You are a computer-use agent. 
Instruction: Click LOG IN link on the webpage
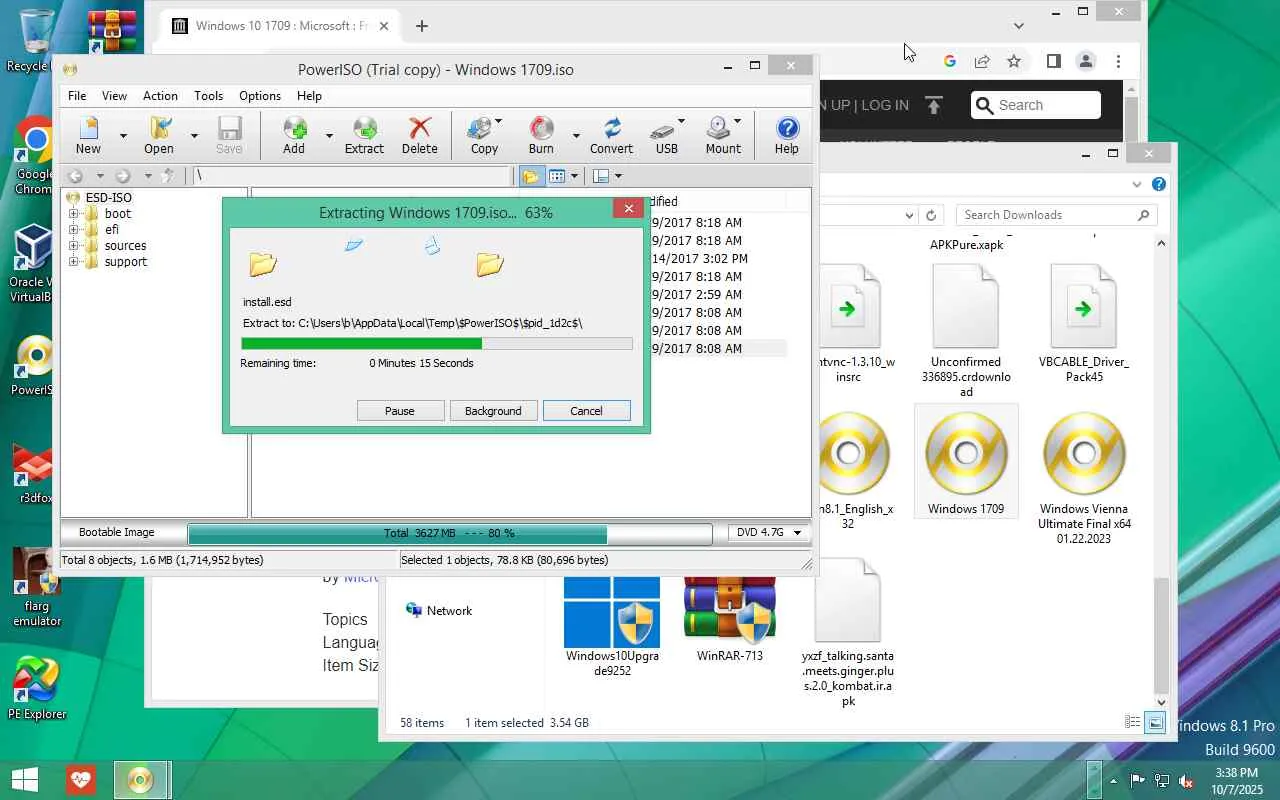click(885, 105)
